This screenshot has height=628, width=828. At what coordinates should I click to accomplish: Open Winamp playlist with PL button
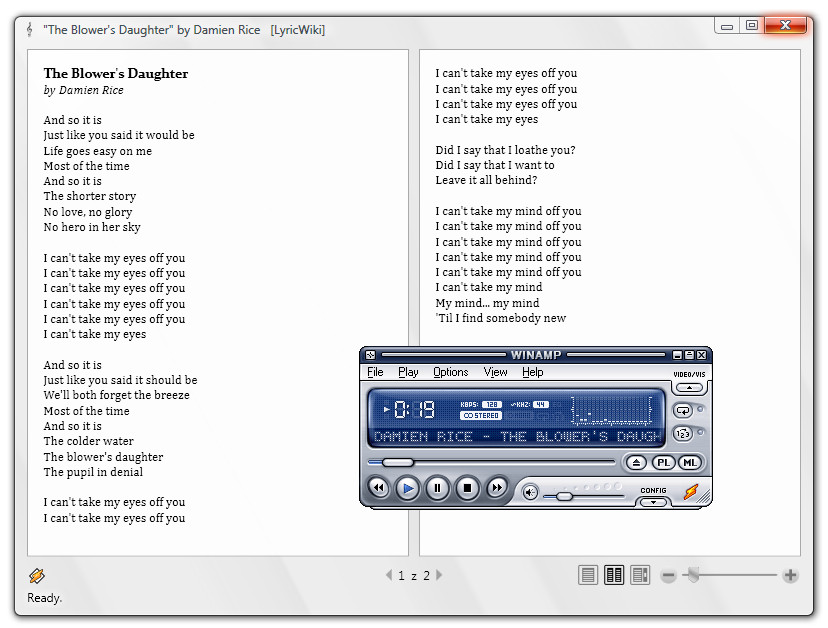pyautogui.click(x=663, y=463)
